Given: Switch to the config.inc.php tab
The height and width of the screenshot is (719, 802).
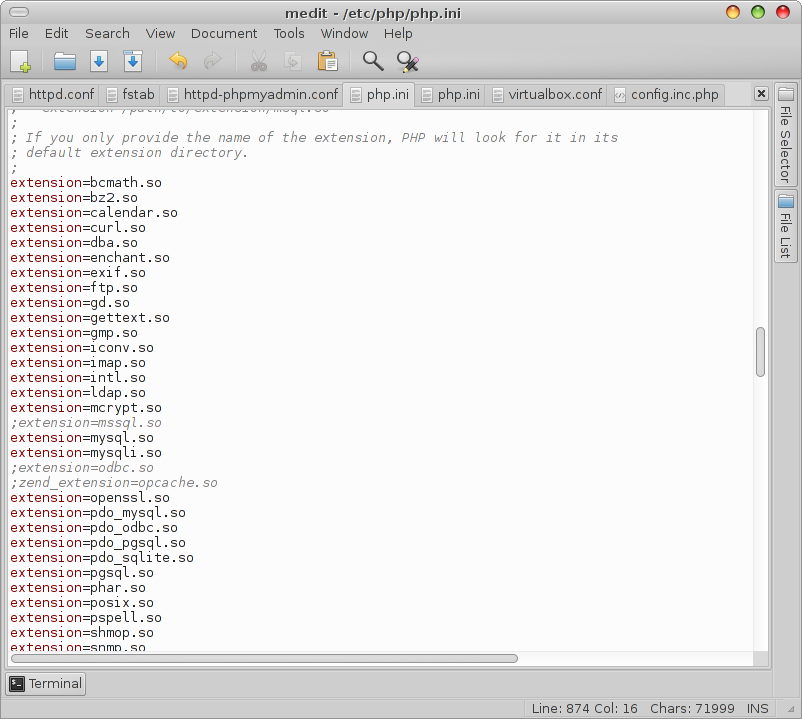Looking at the screenshot, I should [667, 95].
